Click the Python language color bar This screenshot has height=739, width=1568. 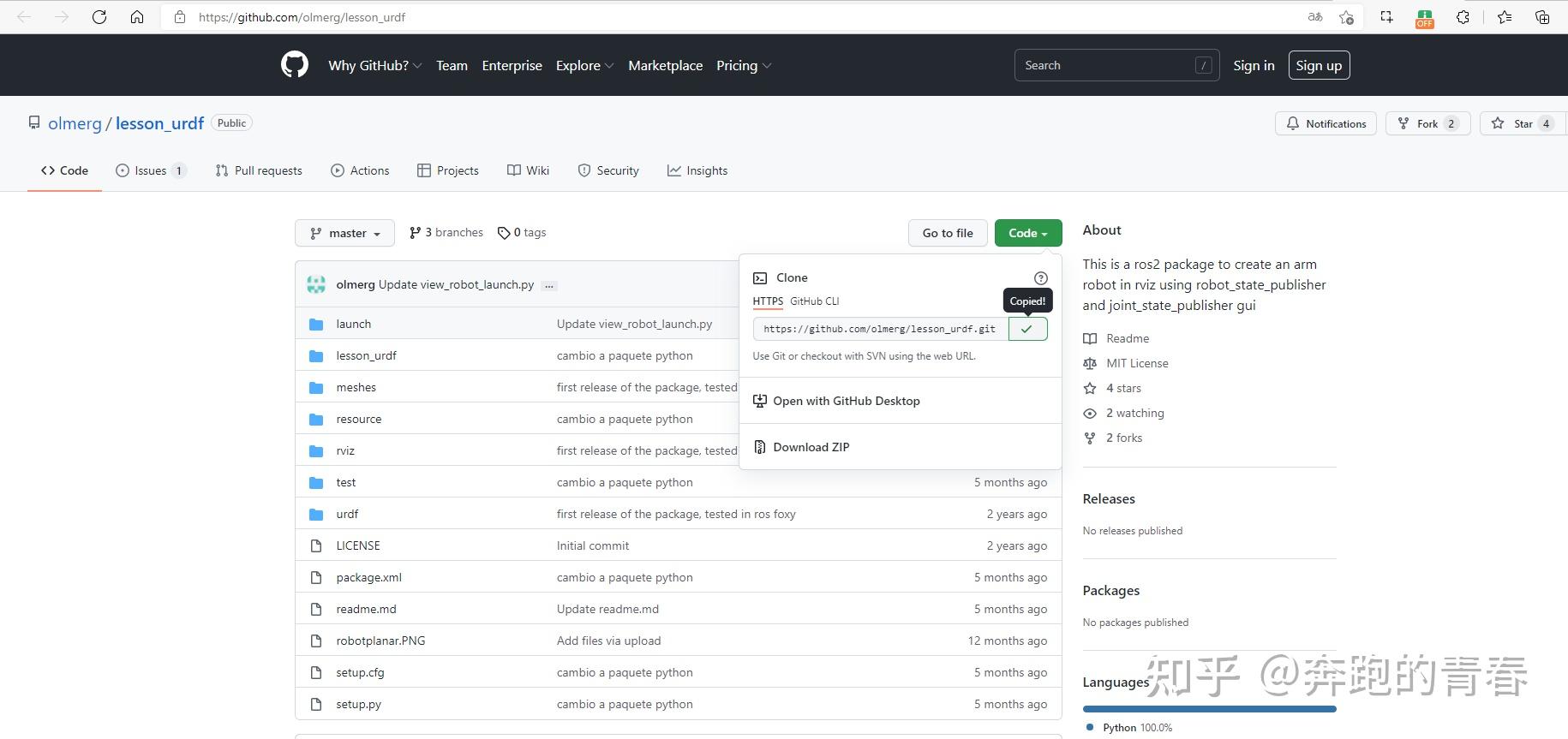1209,709
